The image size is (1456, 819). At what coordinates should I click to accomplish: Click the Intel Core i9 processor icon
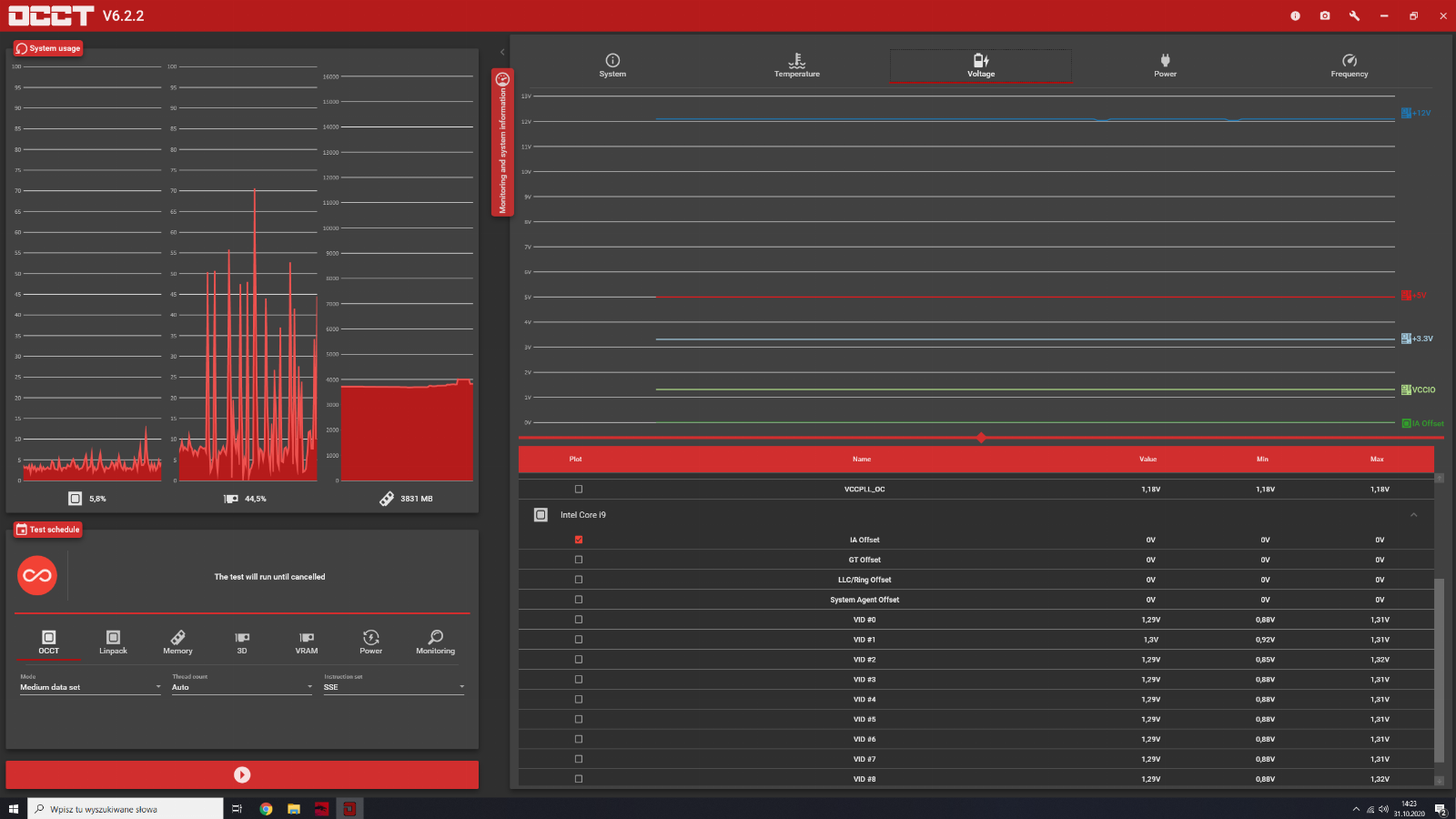(541, 515)
